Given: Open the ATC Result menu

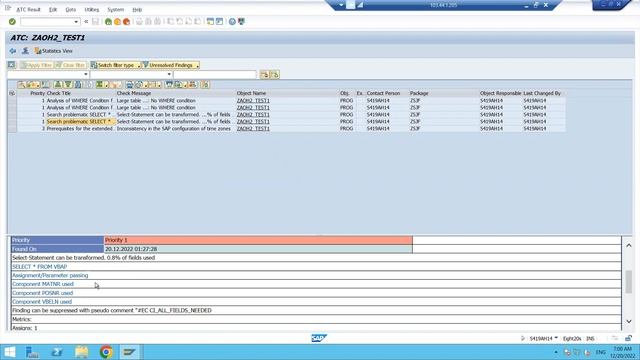Looking at the screenshot, I should [28, 9].
